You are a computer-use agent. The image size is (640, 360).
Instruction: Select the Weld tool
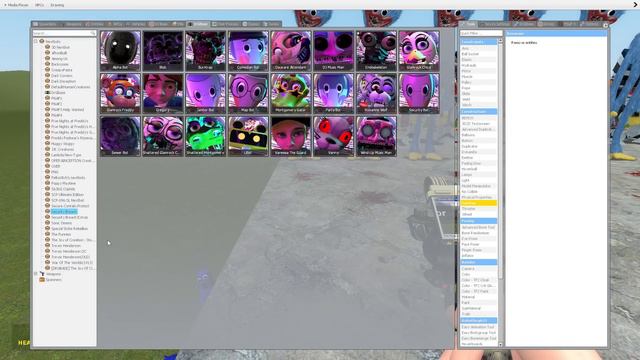(478, 99)
